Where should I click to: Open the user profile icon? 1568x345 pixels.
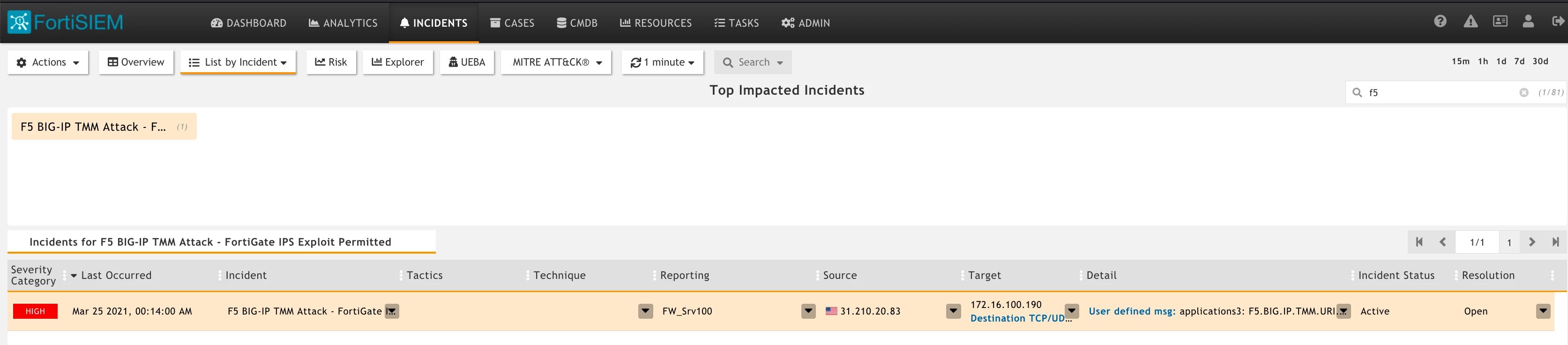point(1529,21)
